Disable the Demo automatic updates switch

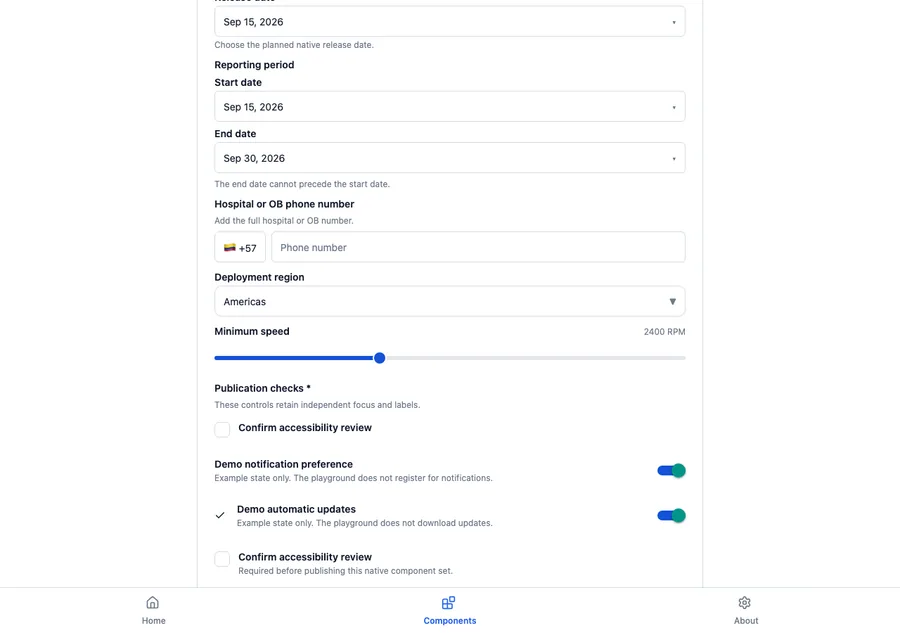point(671,515)
